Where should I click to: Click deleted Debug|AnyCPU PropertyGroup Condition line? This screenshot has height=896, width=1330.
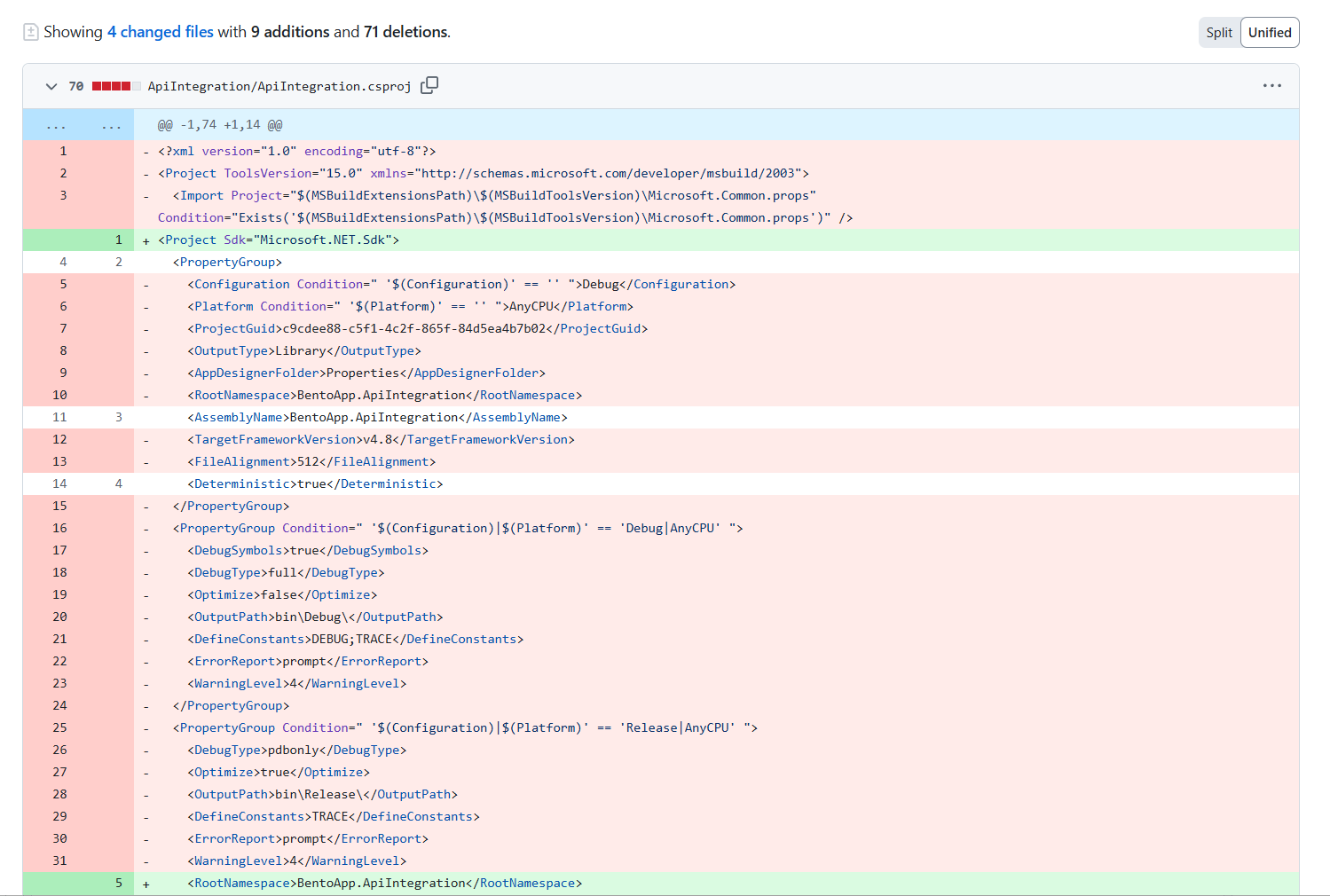716,528
